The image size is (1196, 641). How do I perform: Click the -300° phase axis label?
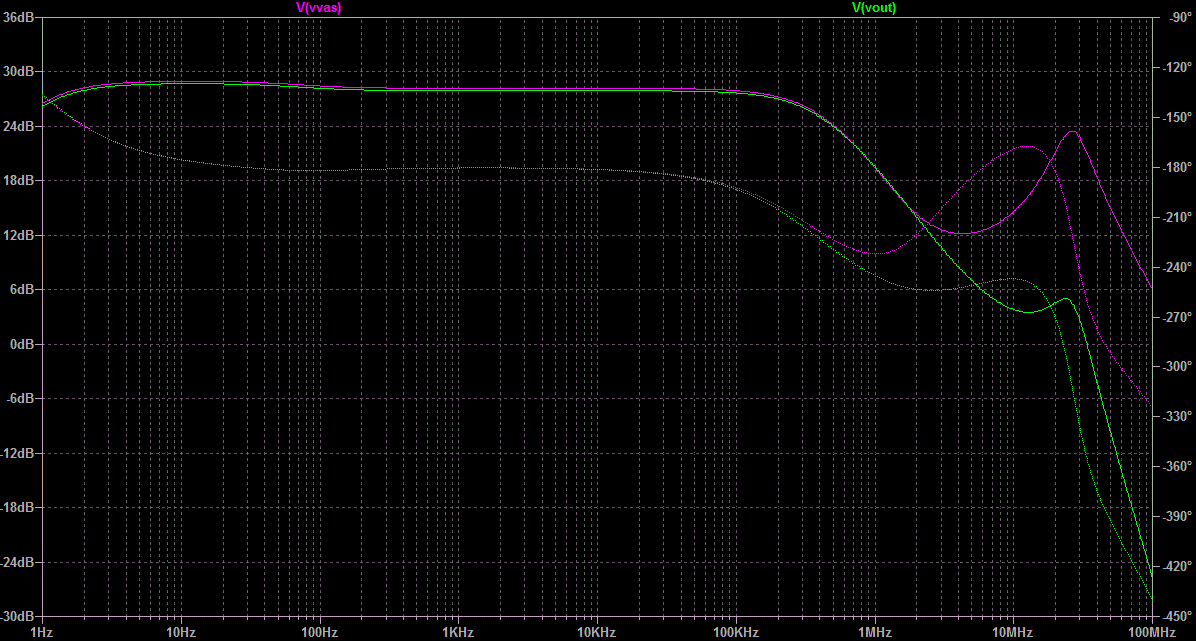(1175, 366)
